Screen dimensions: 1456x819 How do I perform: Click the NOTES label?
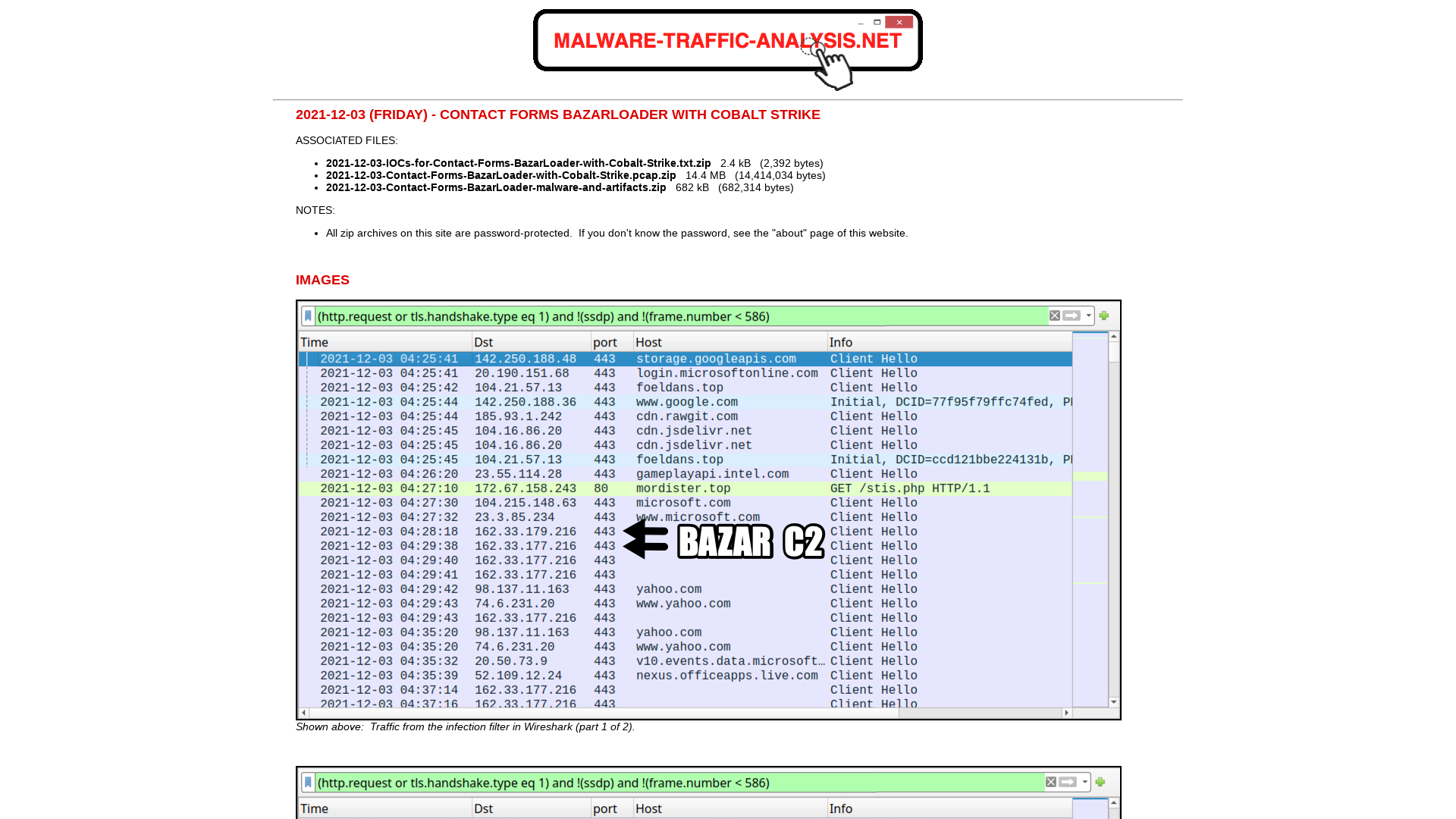[x=315, y=210]
